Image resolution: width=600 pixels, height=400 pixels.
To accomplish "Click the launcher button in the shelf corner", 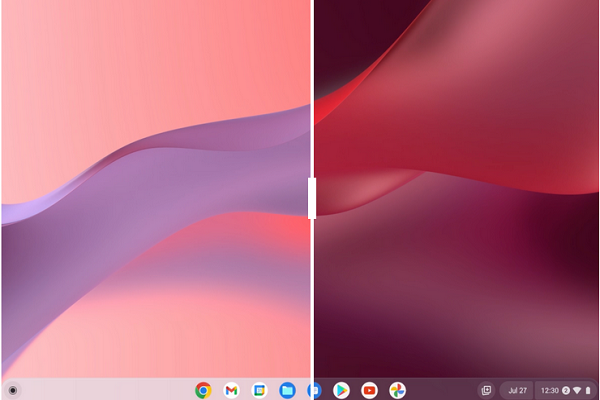I will [12, 390].
